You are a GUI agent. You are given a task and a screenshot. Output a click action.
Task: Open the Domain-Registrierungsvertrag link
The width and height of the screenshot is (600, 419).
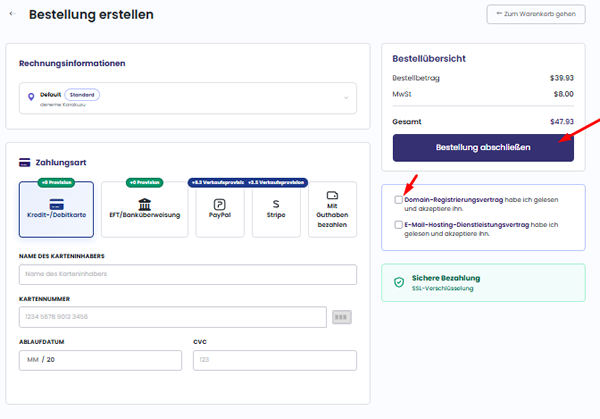[x=454, y=200]
